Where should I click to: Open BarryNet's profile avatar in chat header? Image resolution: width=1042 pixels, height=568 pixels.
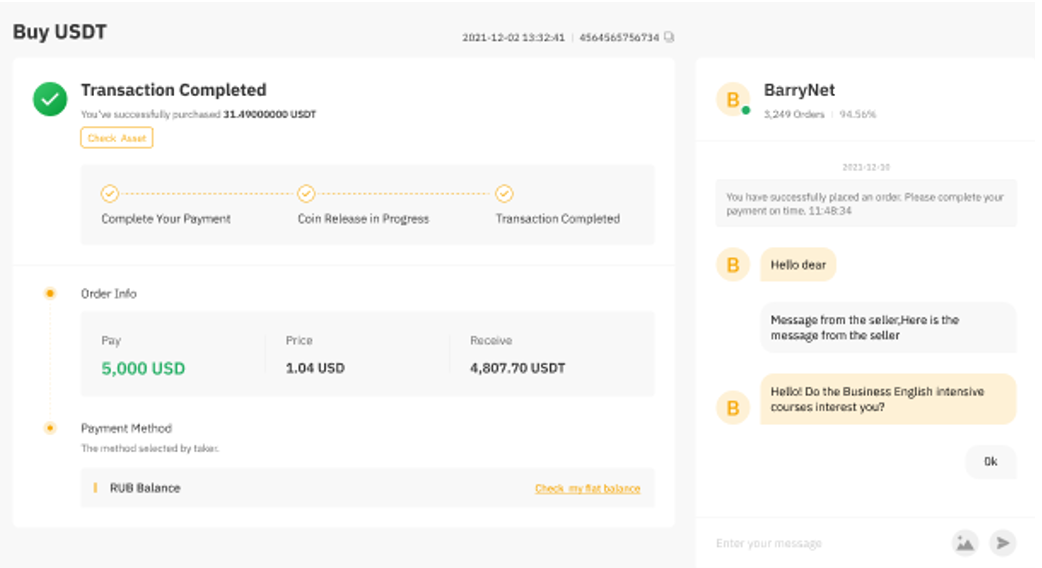click(733, 100)
